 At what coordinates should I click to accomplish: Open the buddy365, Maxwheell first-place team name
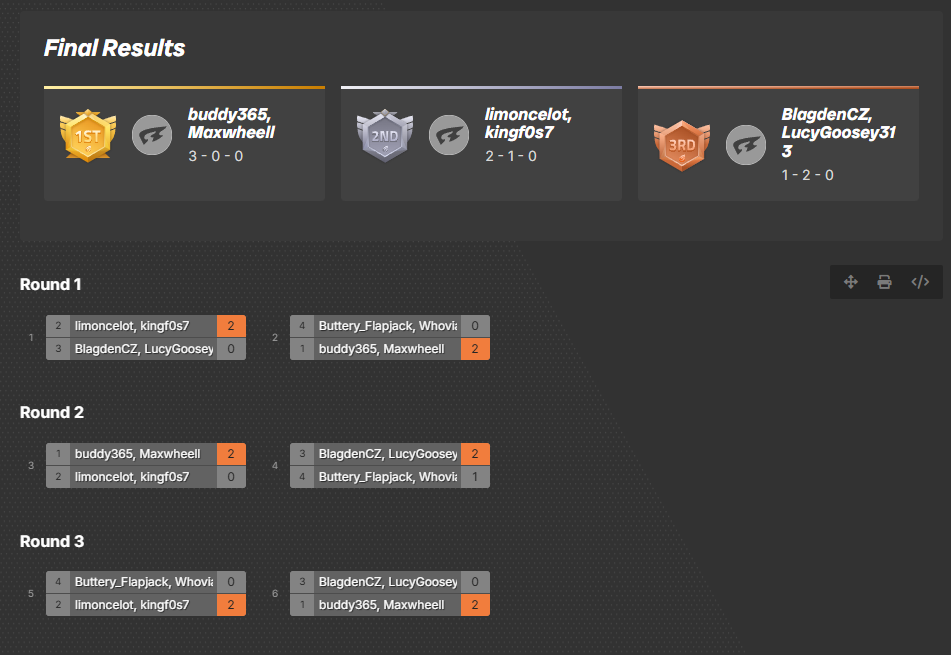point(231,123)
